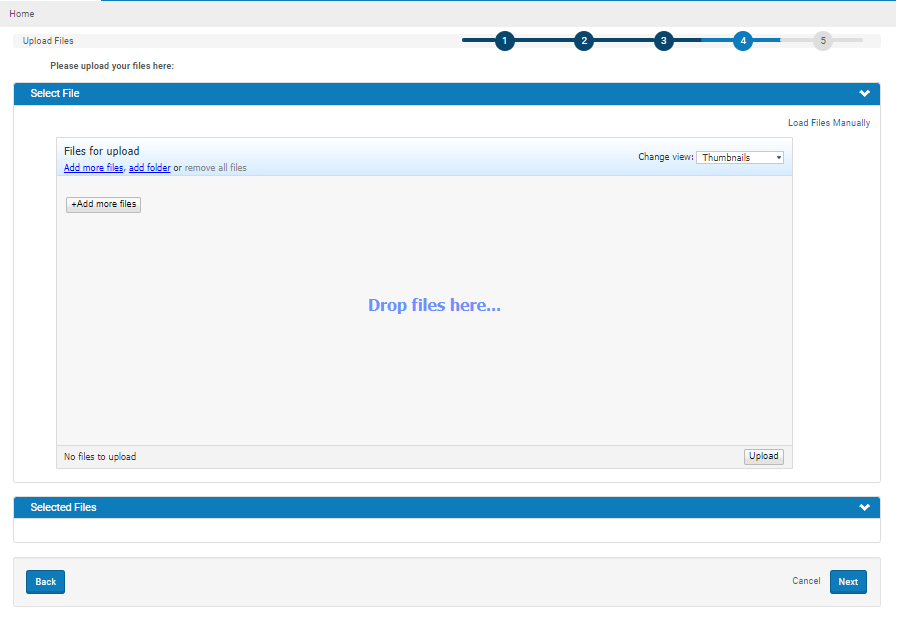Click the Back button
This screenshot has width=902, height=619.
coord(45,582)
